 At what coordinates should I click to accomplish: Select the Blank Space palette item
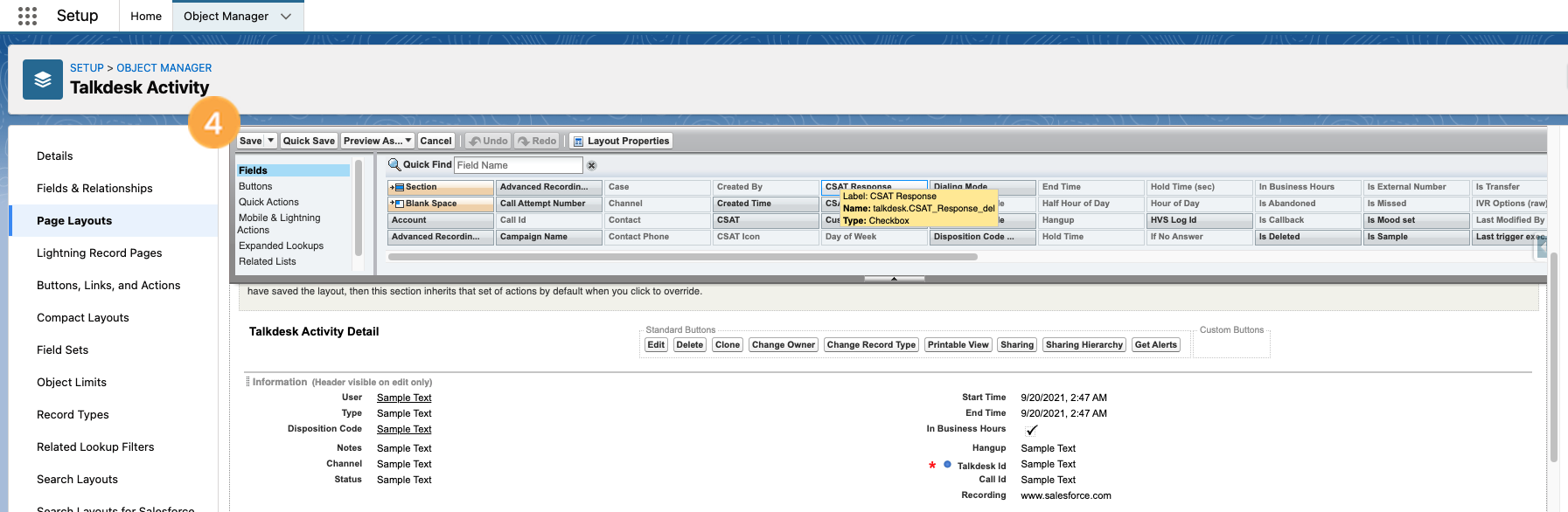tap(441, 204)
